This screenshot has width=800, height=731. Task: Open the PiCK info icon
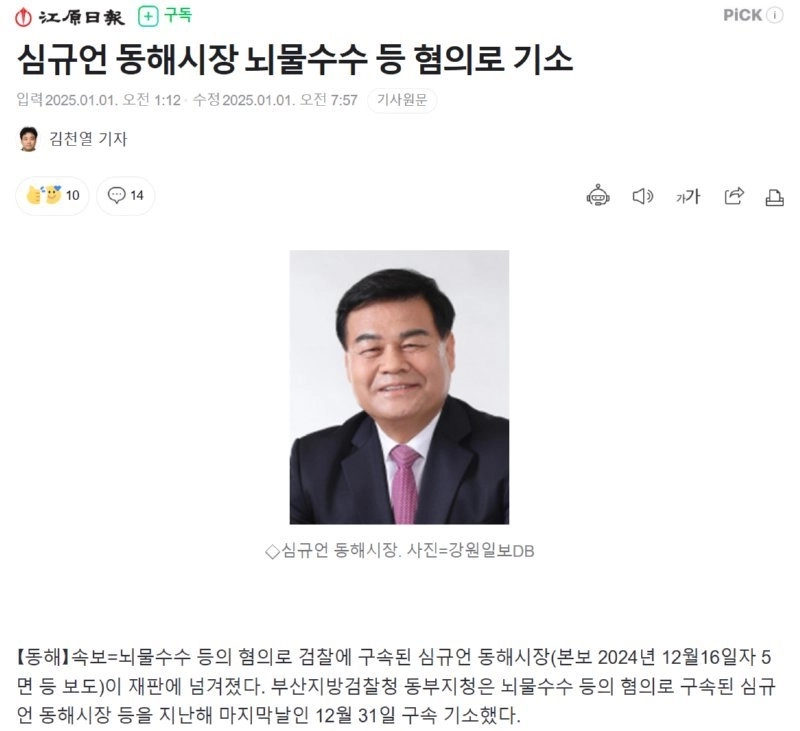(774, 15)
